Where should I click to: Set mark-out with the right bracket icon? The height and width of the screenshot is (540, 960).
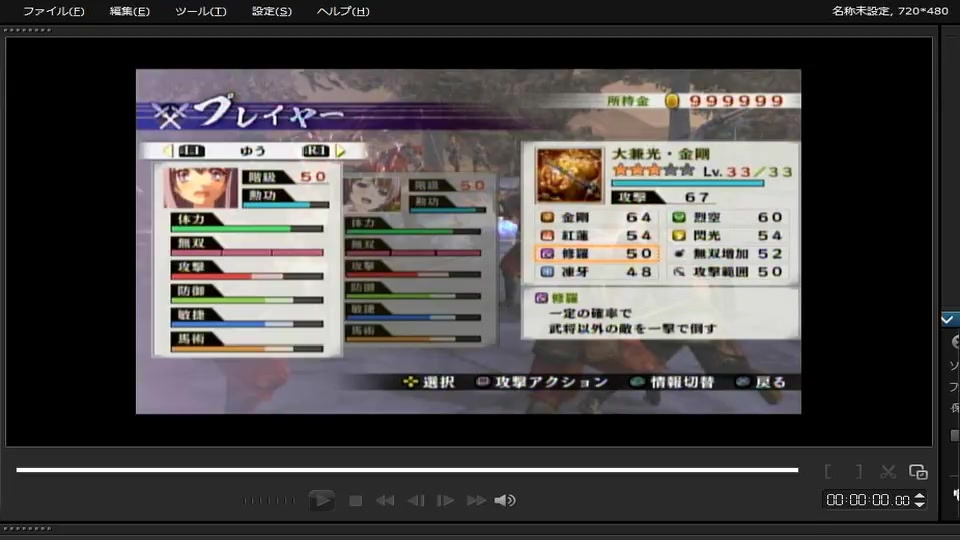point(859,471)
